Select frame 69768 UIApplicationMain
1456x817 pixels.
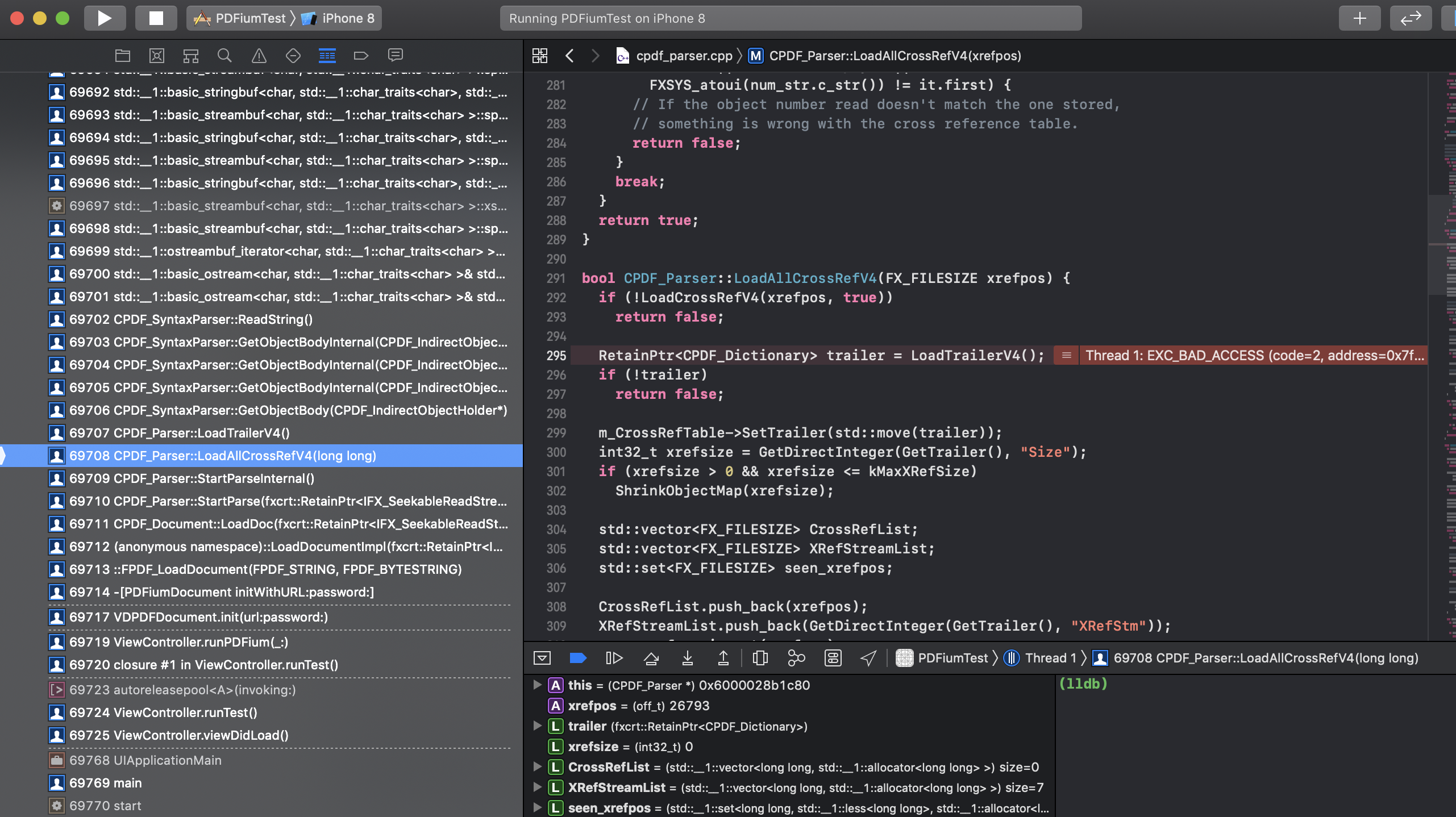261,760
